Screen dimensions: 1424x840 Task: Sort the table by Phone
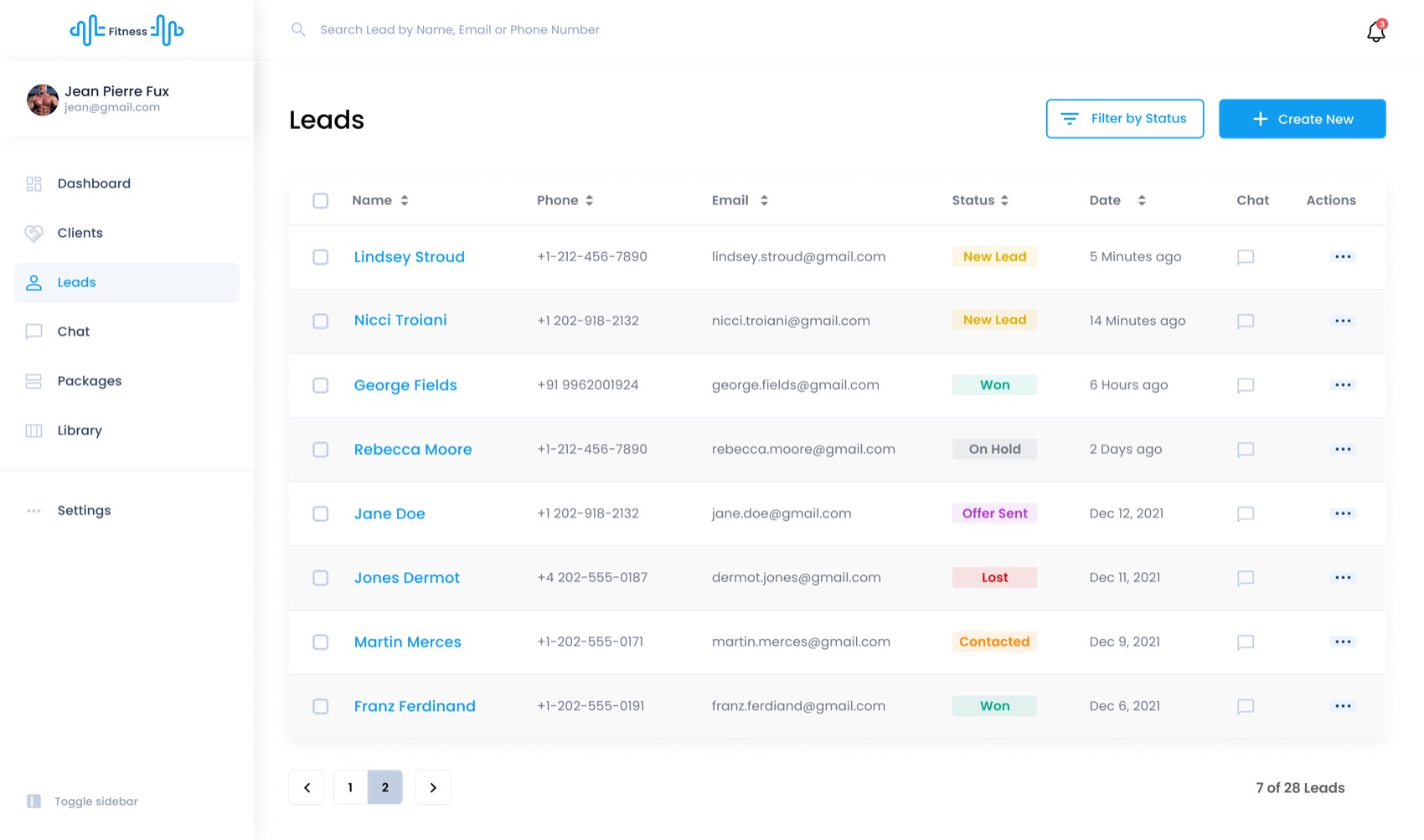tap(590, 200)
